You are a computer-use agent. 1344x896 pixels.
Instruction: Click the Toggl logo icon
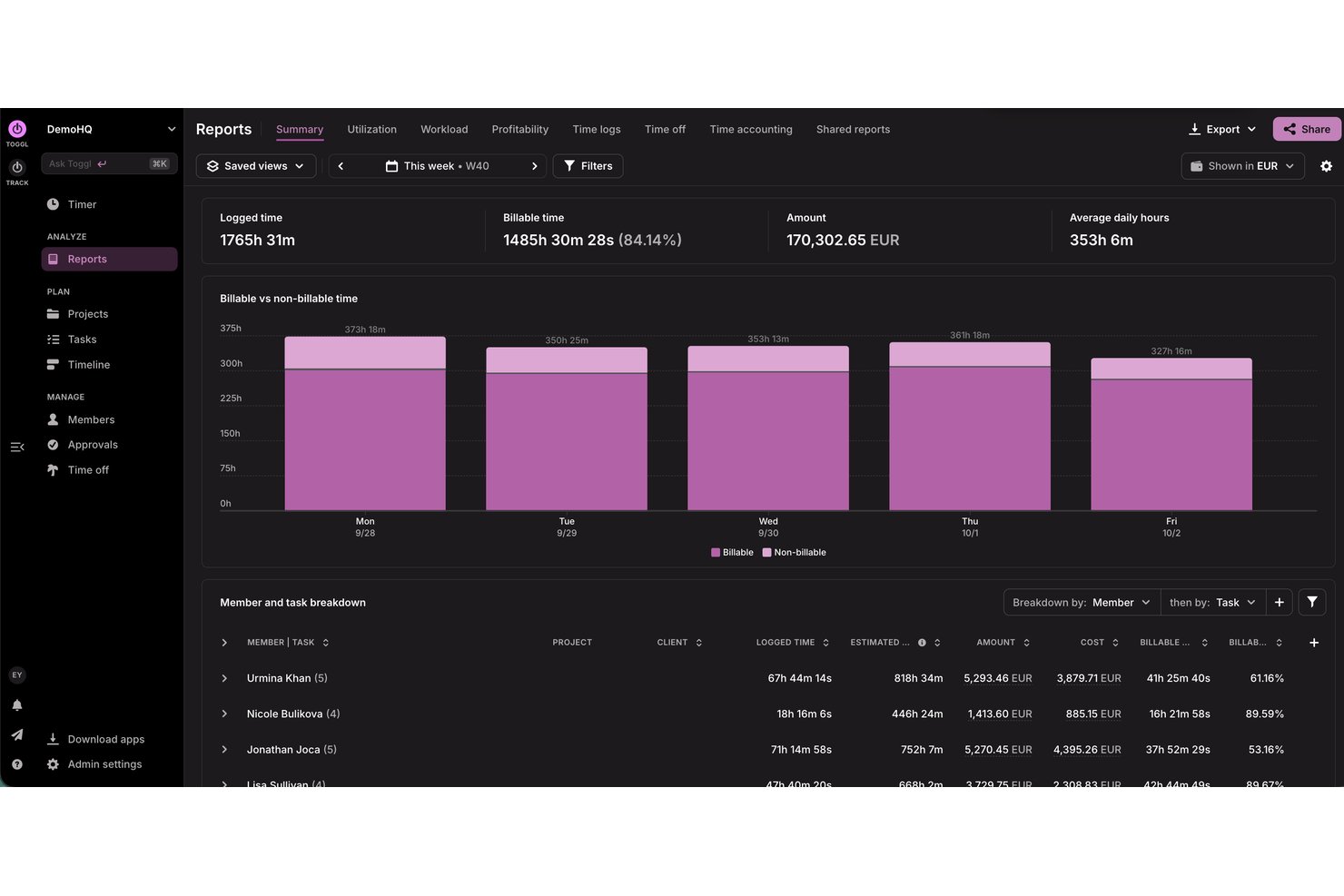click(x=17, y=129)
